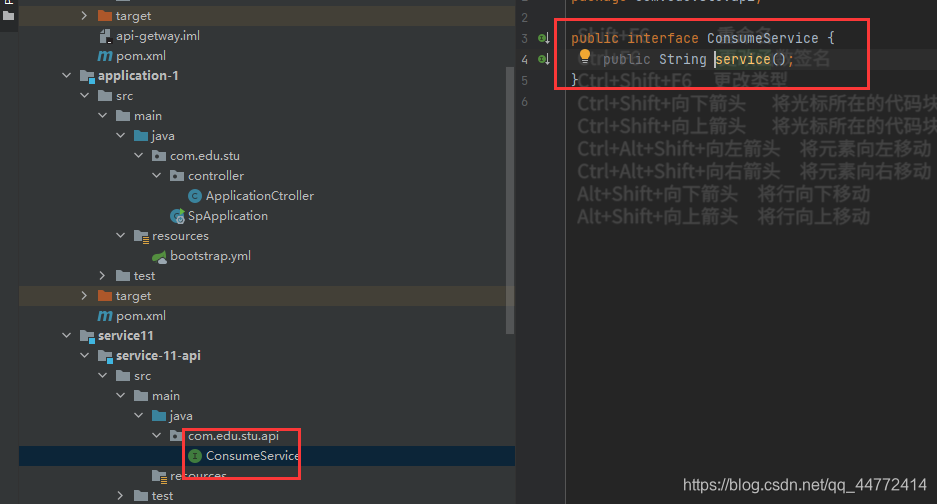Image resolution: width=937 pixels, height=504 pixels.
Task: Open the ConsumeService interface in tree
Action: [x=252, y=456]
